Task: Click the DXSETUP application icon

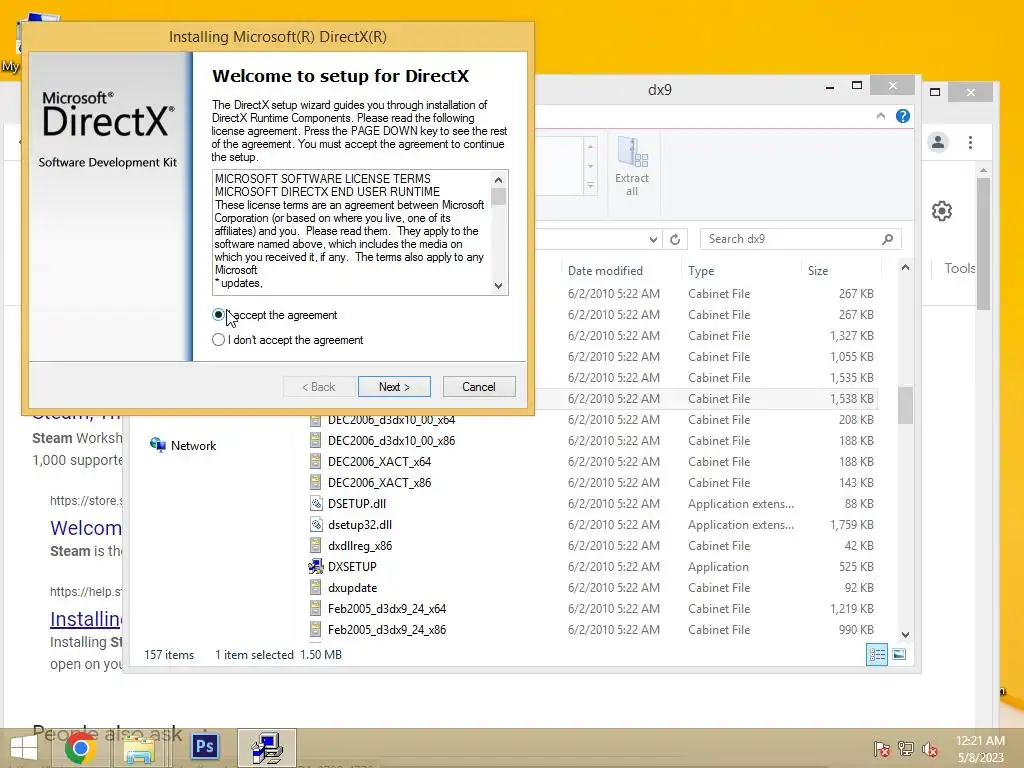Action: pyautogui.click(x=315, y=566)
